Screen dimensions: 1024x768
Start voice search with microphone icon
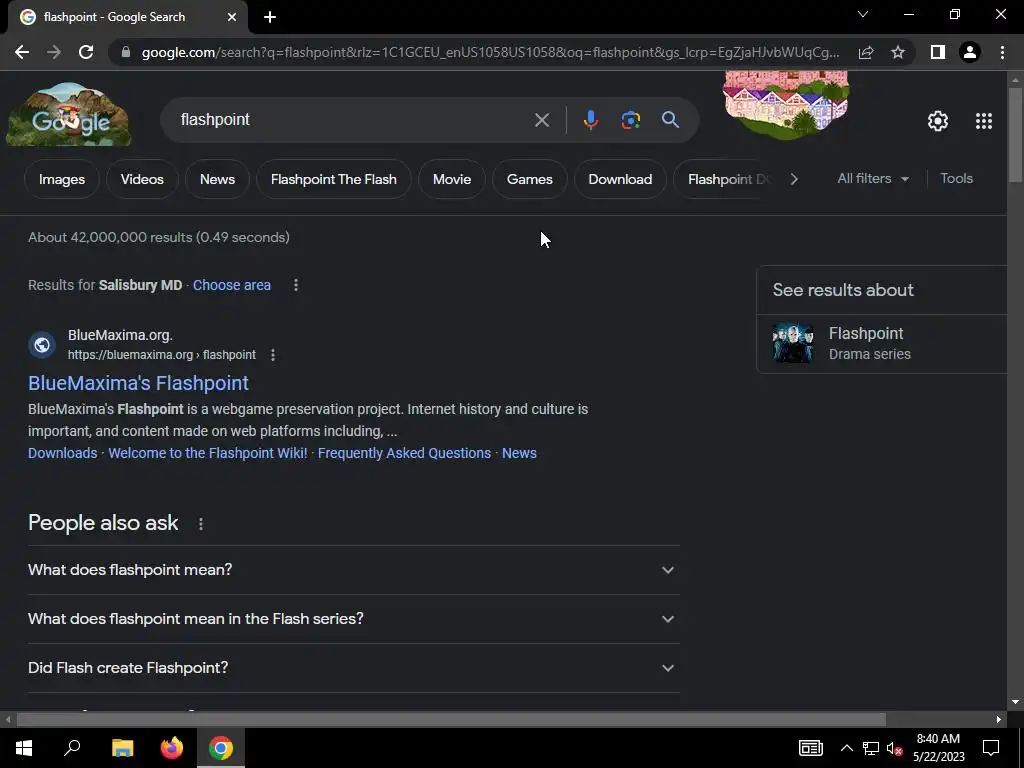click(x=590, y=120)
